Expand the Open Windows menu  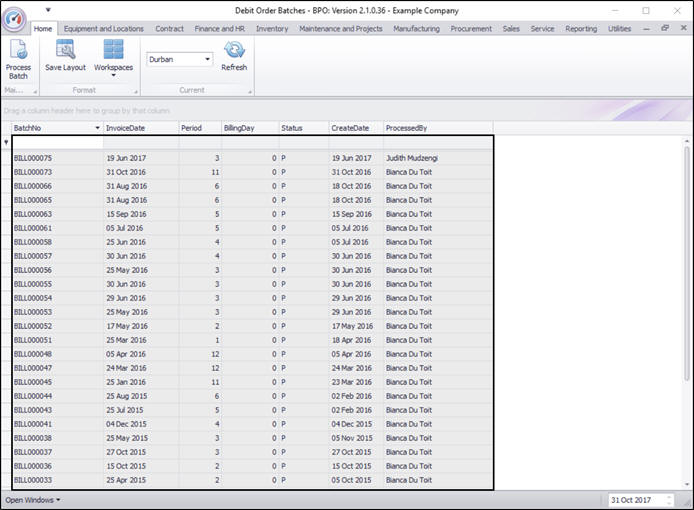[33, 499]
